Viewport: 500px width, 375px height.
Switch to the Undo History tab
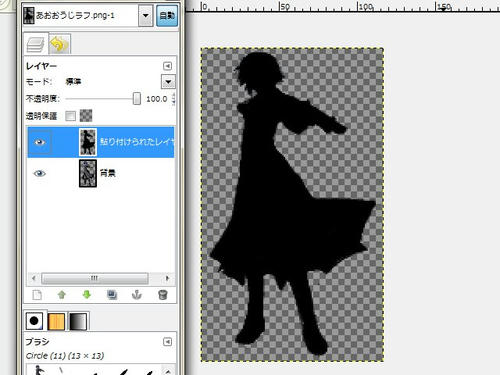(x=59, y=44)
